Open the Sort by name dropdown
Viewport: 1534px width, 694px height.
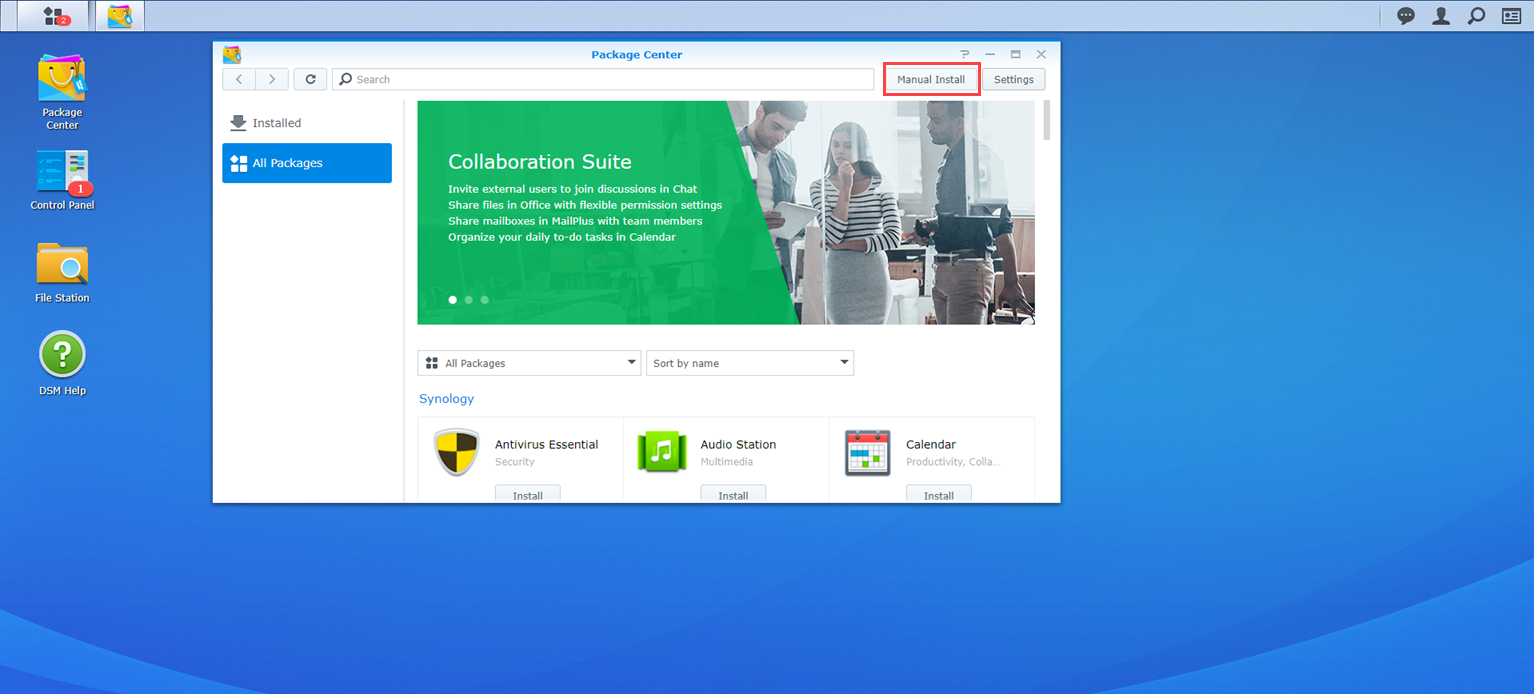click(750, 362)
